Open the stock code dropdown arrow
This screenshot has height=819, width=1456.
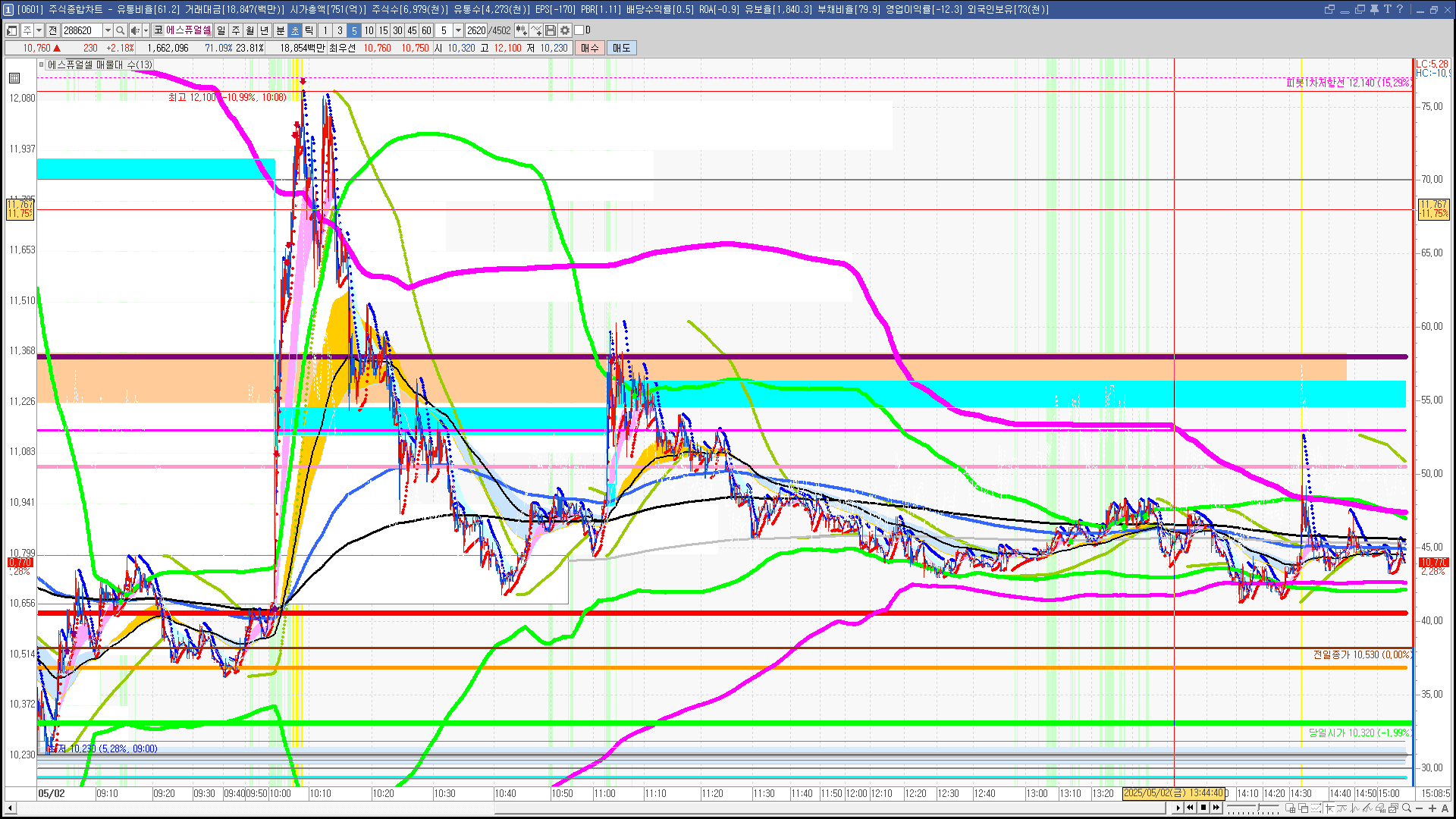(108, 30)
